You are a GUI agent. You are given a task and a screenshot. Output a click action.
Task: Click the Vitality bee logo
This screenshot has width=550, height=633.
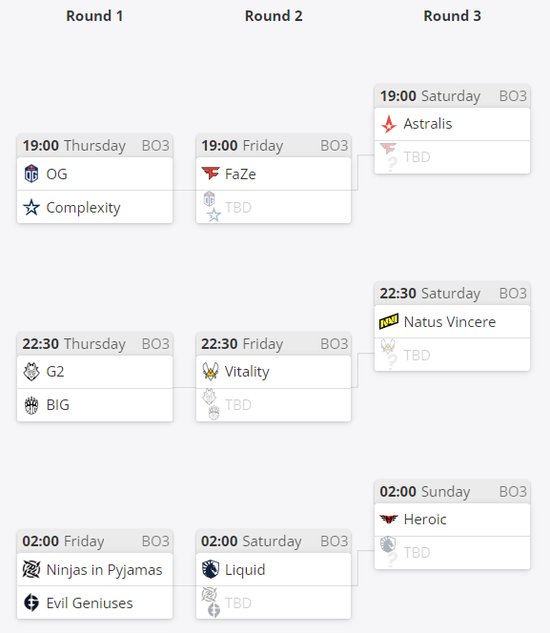click(x=210, y=371)
